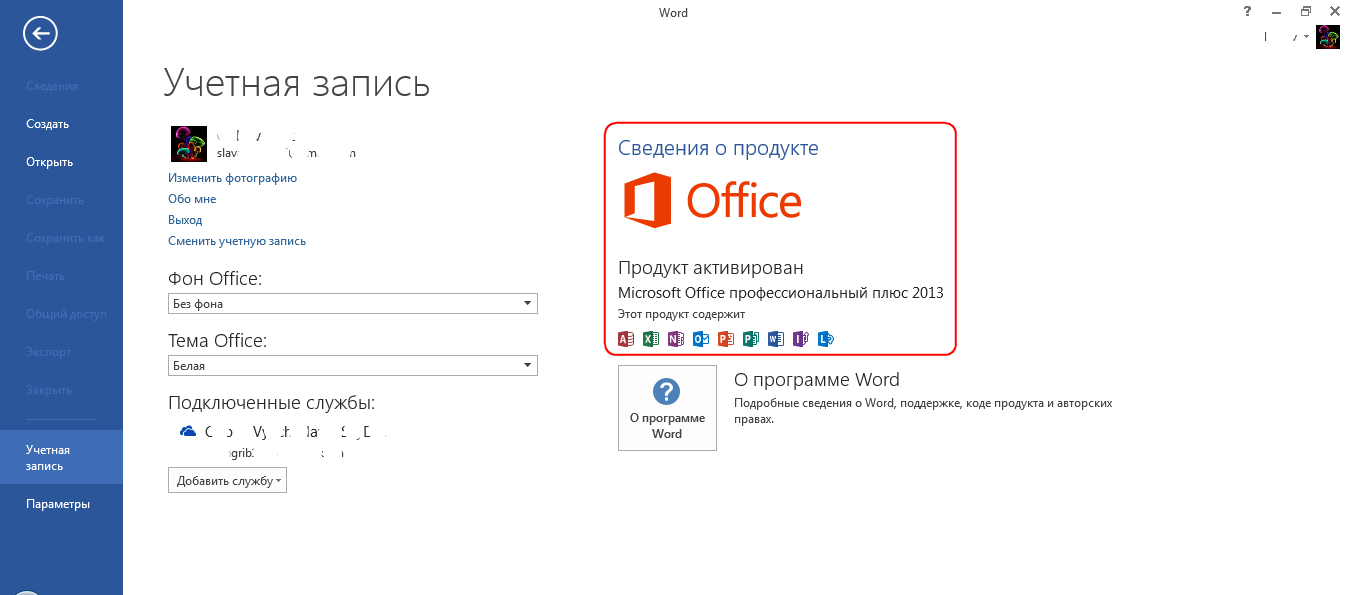Click the Publisher product icon
1350x595 pixels.
tap(751, 339)
